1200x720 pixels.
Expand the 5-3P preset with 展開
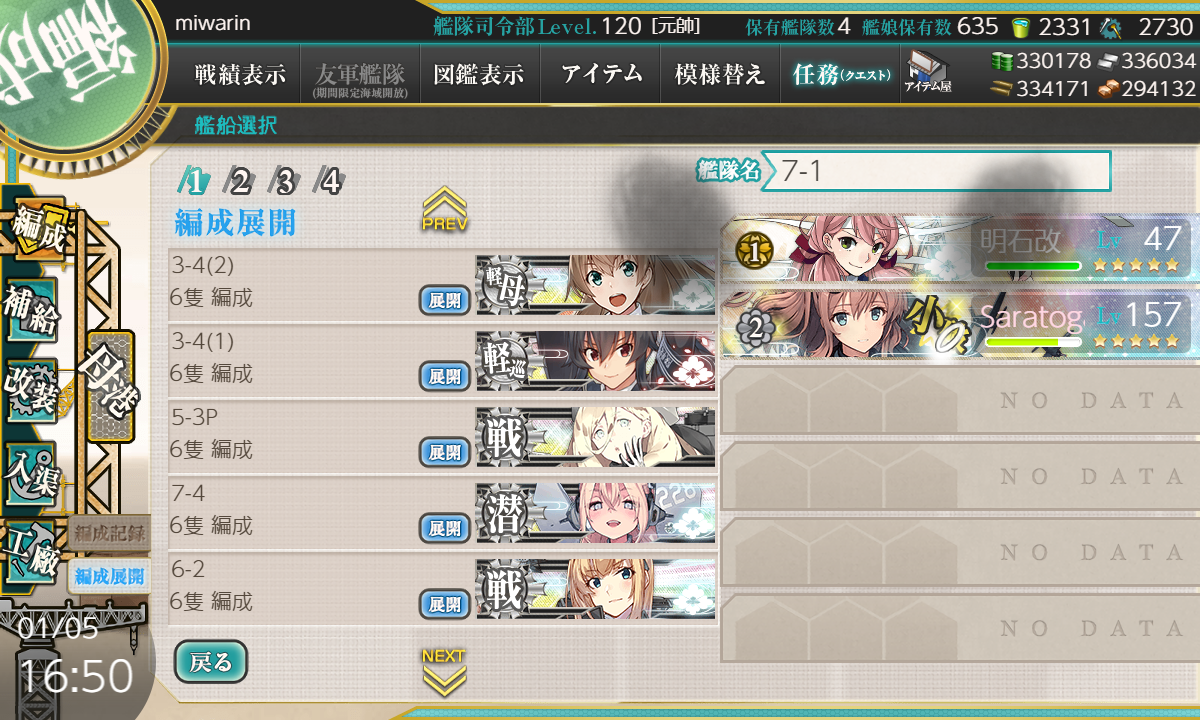pyautogui.click(x=444, y=452)
